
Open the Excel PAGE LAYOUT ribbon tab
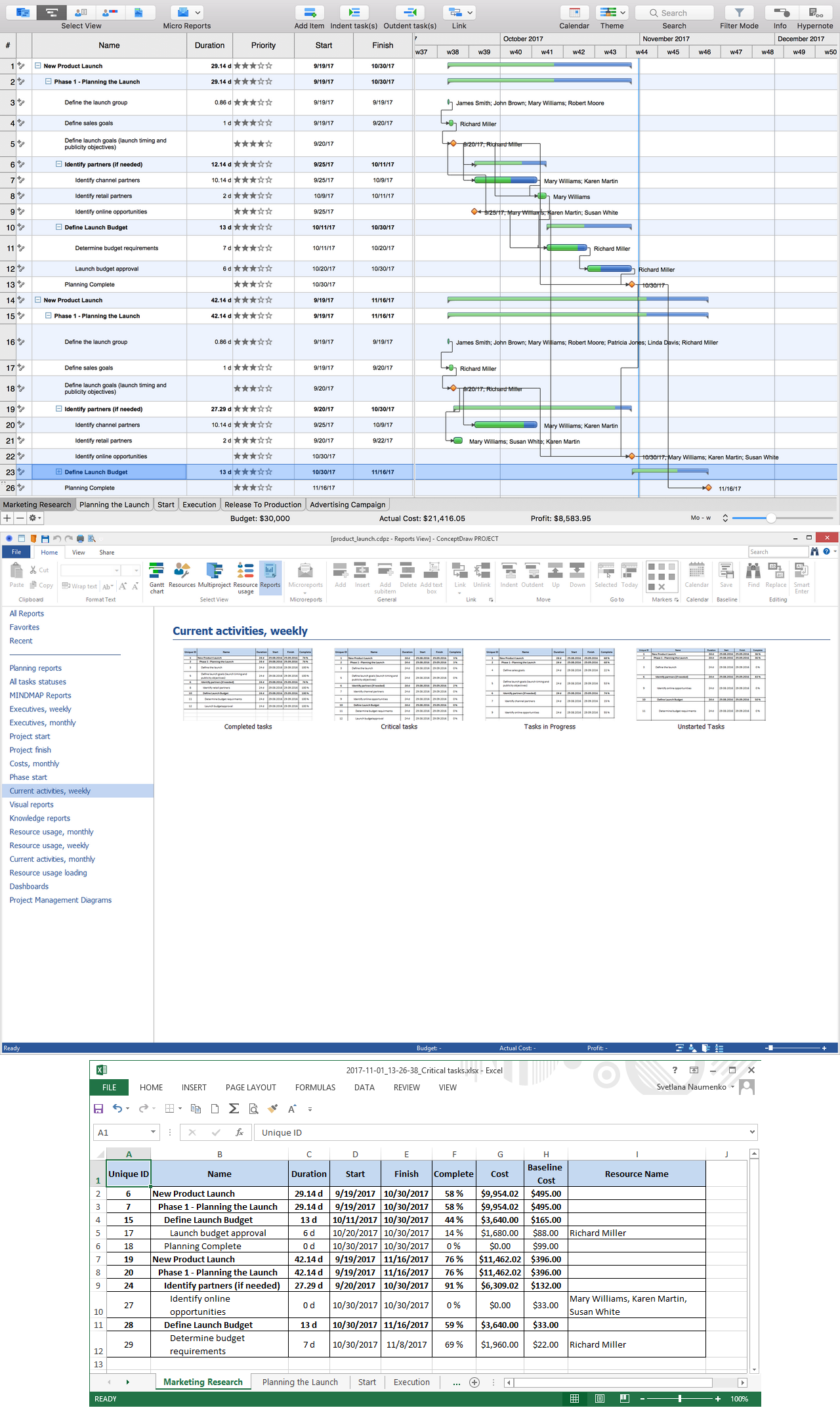[x=251, y=1088]
